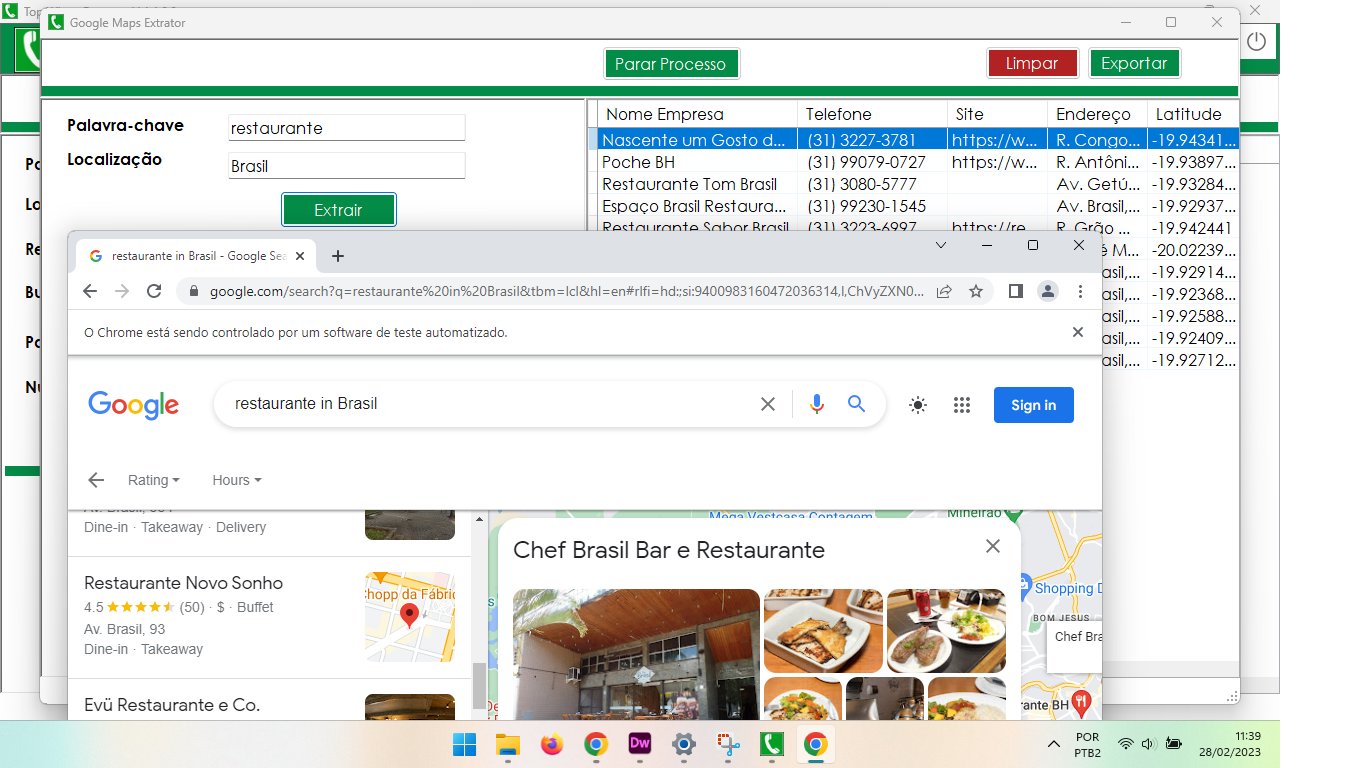Click the Parar Processo button
The image size is (1368, 768).
point(671,64)
